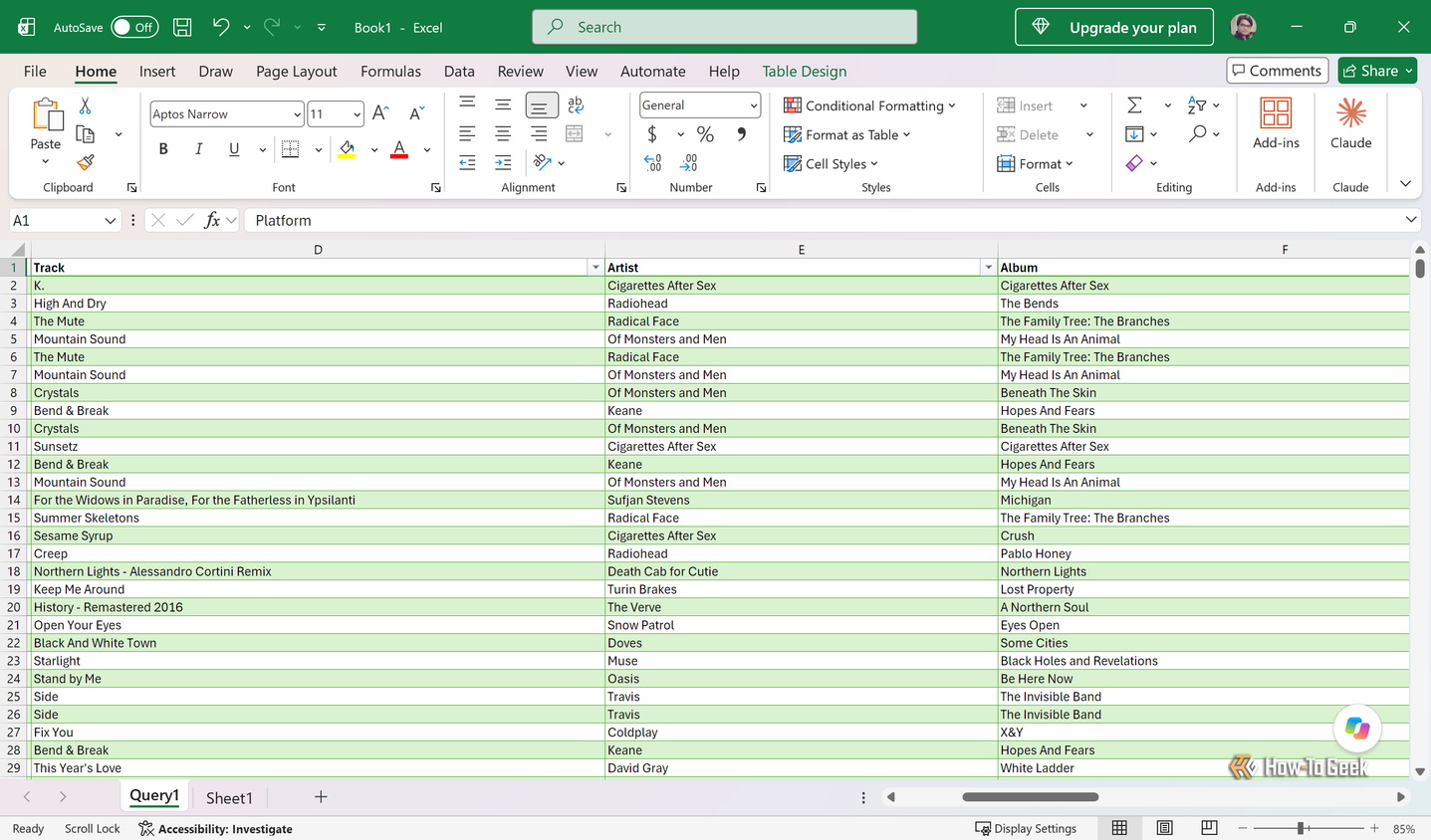Cut selection with scissors icon
1431x840 pixels.
(86, 105)
